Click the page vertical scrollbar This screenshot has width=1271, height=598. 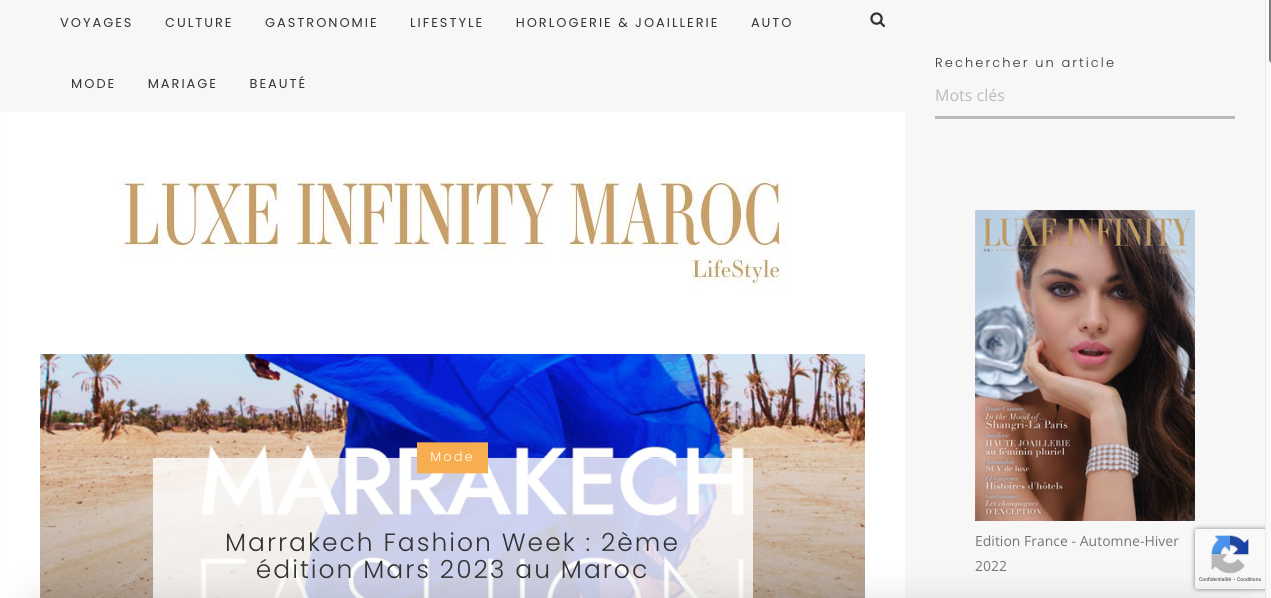tap(1266, 299)
